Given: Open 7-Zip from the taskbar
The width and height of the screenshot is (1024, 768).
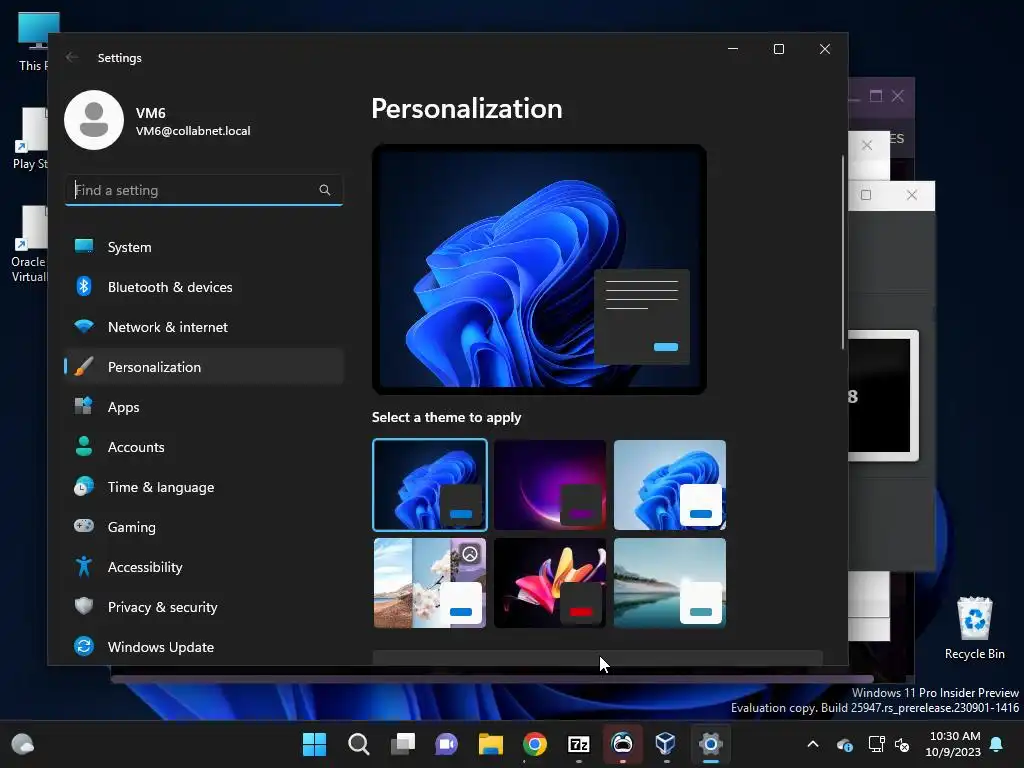Looking at the screenshot, I should (x=579, y=744).
